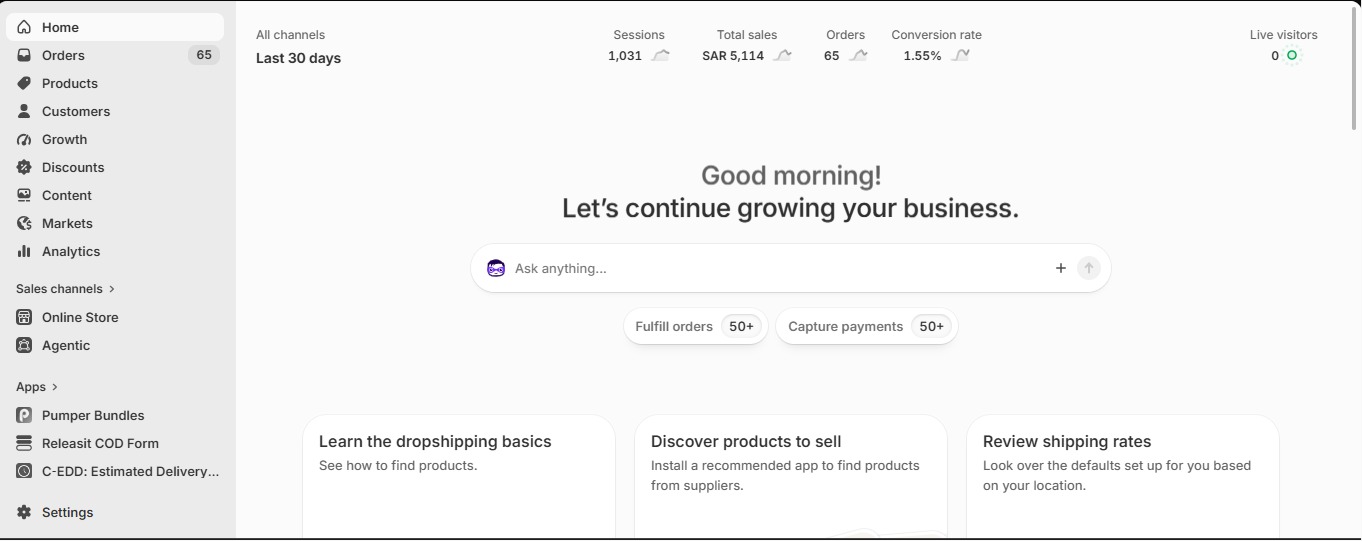Click the Conversion rate 1.55% value

pos(922,56)
